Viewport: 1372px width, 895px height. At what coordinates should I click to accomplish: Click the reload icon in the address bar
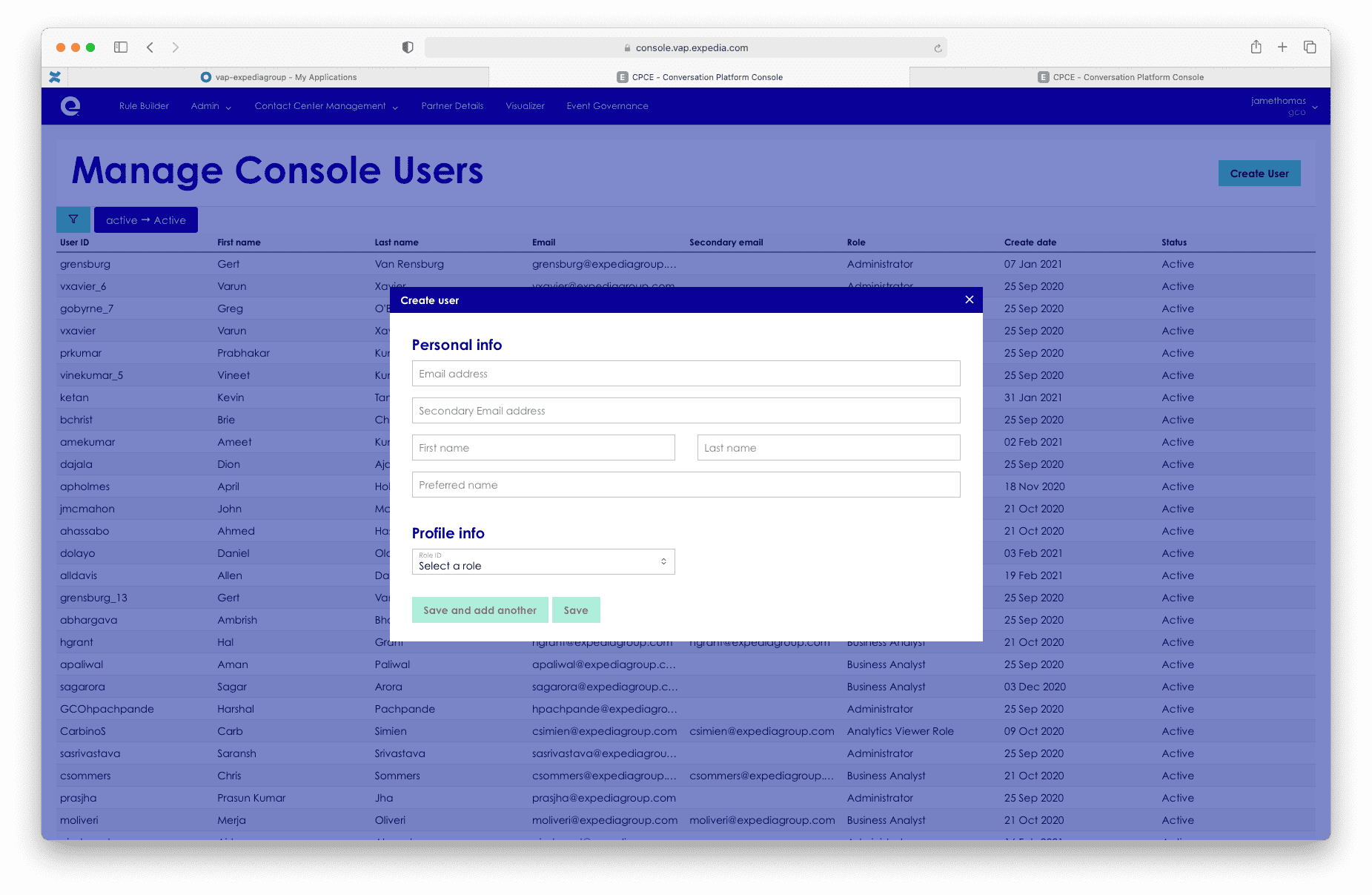point(937,47)
